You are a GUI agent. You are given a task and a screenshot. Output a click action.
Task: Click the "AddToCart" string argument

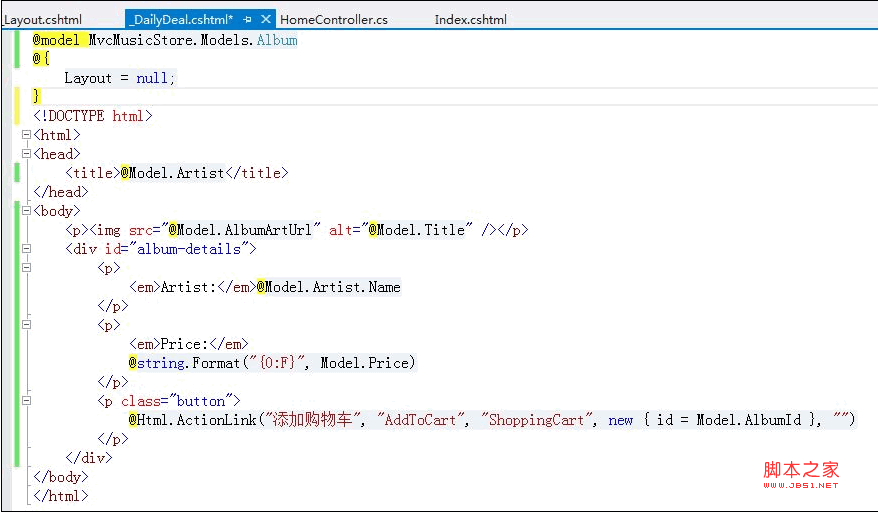421,420
